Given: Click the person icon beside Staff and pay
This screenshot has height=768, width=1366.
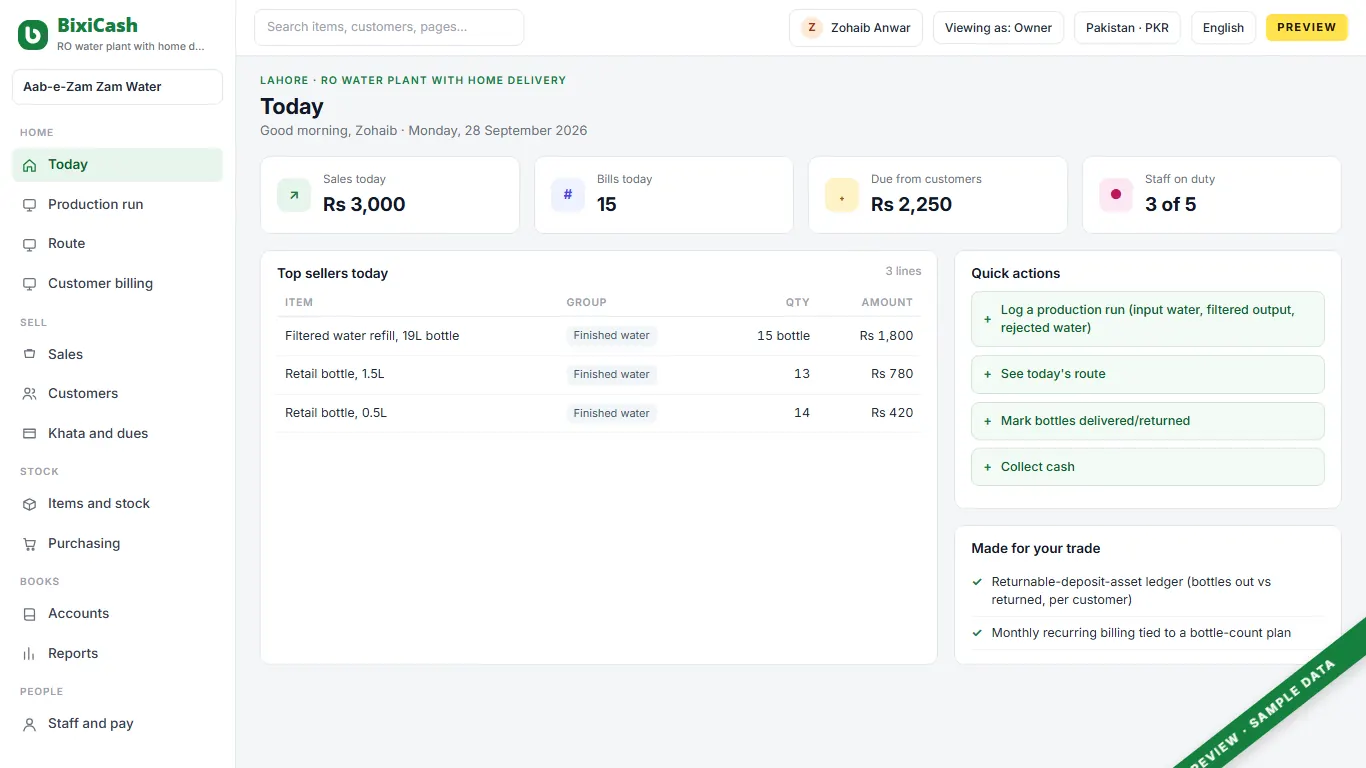Looking at the screenshot, I should [29, 724].
